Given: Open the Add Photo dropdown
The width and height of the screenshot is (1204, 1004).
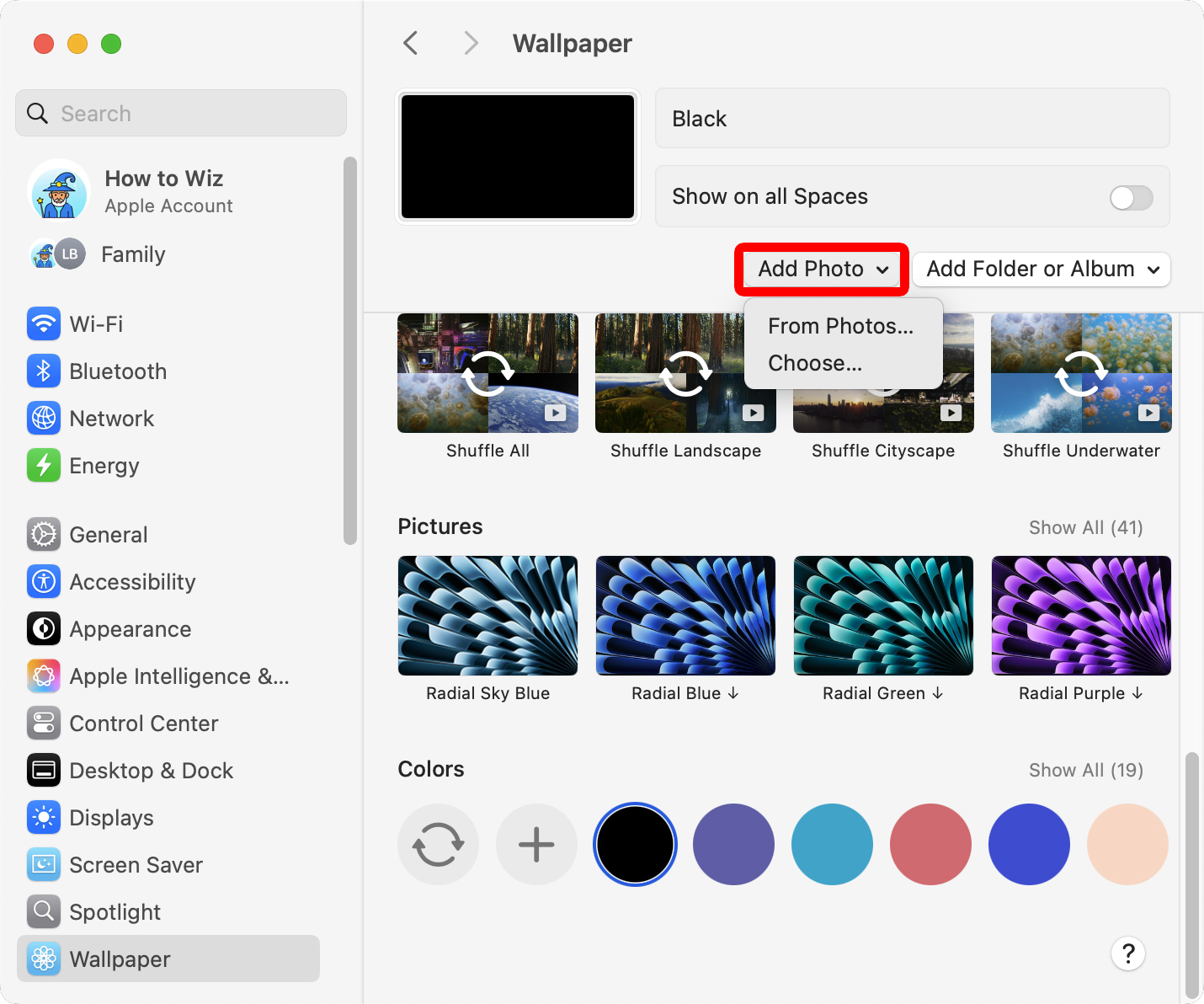Looking at the screenshot, I should point(821,269).
